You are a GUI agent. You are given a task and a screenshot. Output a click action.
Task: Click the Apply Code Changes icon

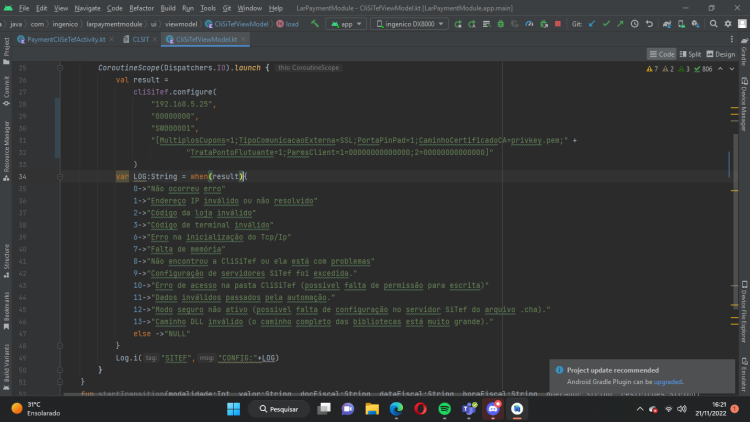pyautogui.click(x=486, y=24)
